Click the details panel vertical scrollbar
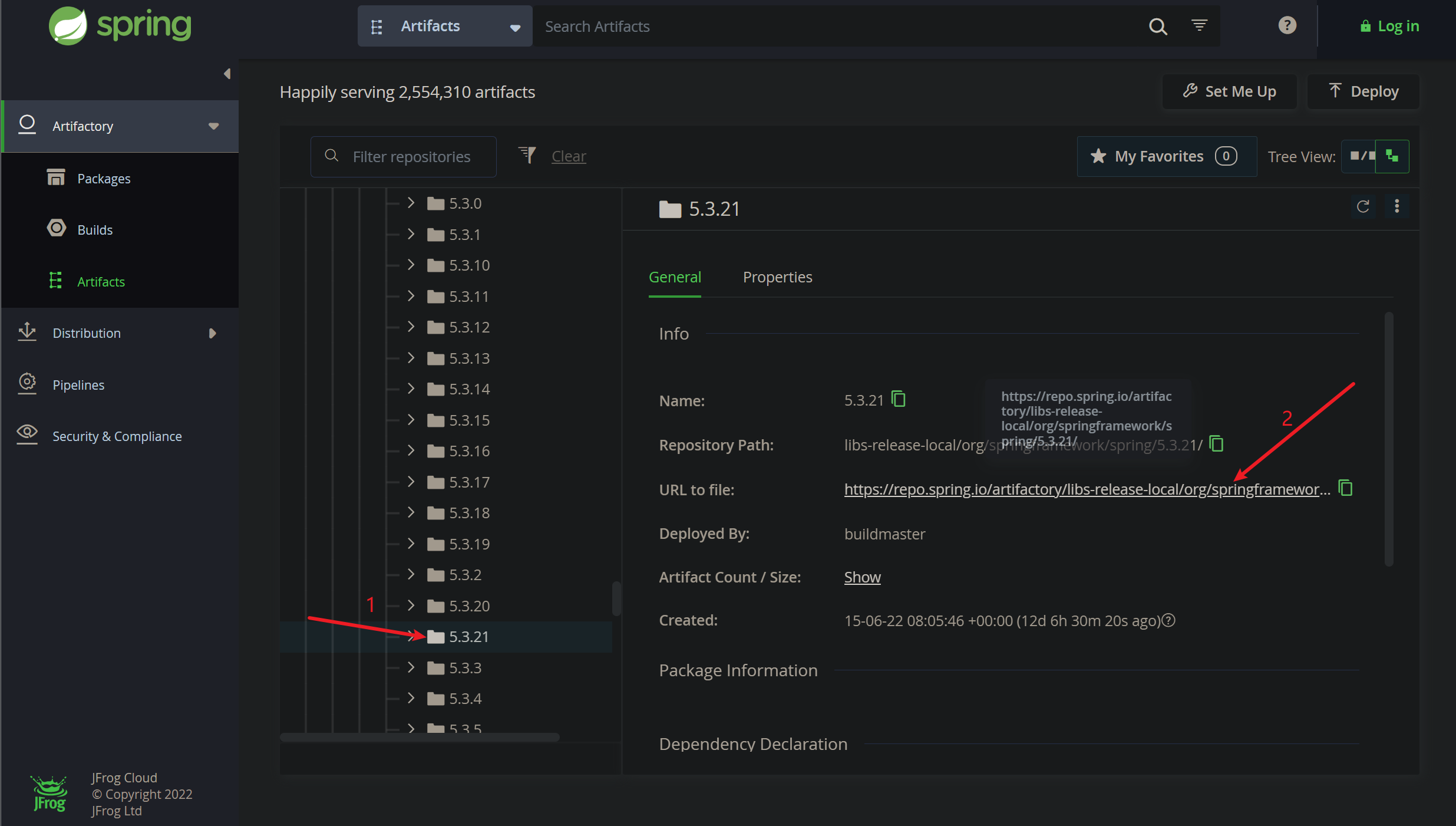Viewport: 1456px width, 826px height. [x=1389, y=439]
